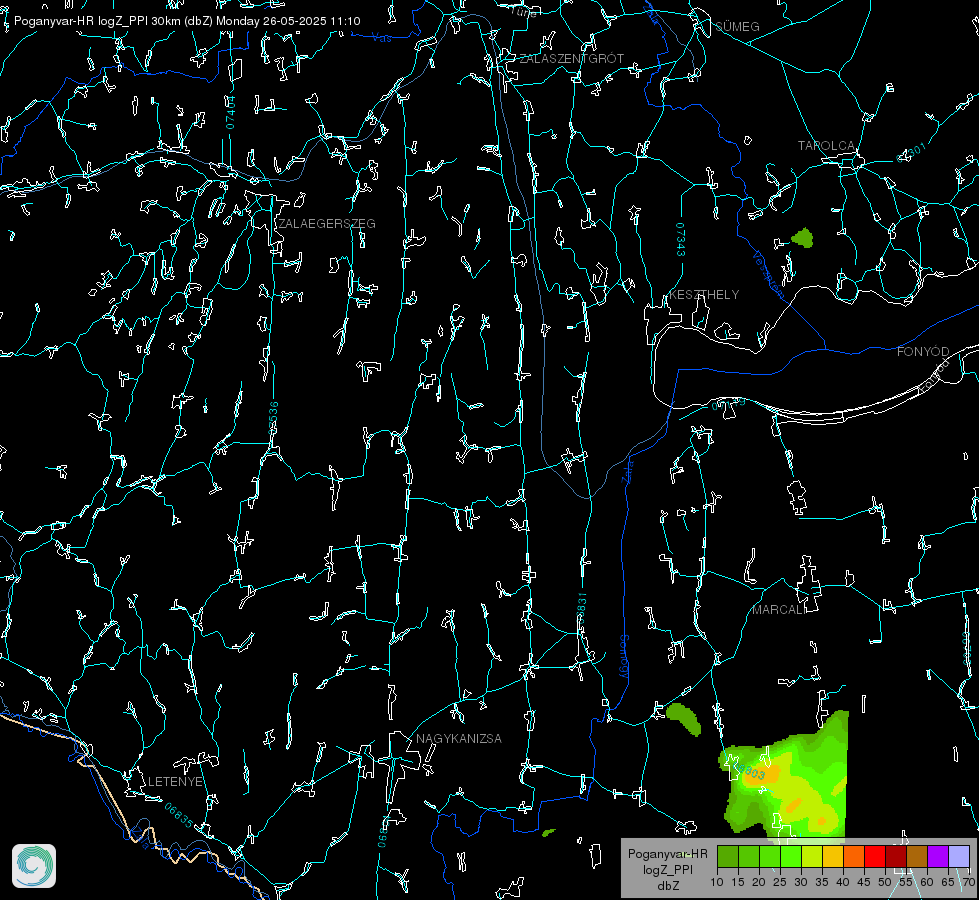Click the MARCALI town label

click(778, 610)
